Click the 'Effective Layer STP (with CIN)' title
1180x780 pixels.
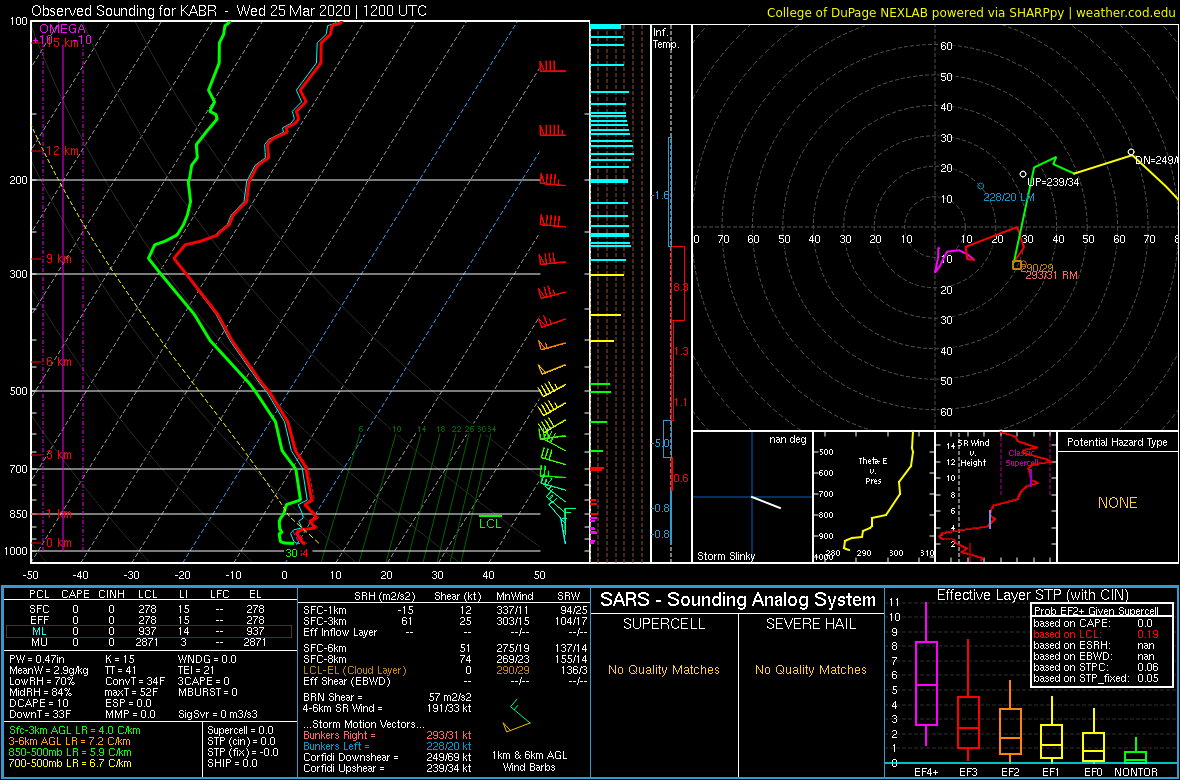(x=1032, y=596)
